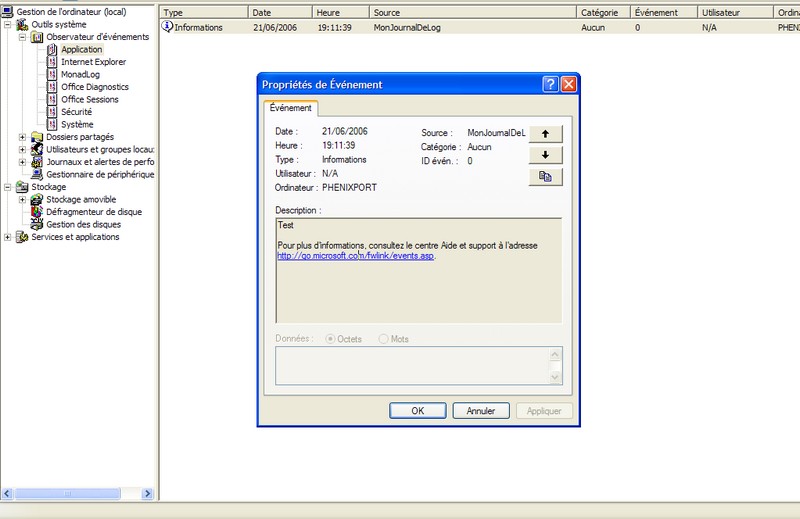
Task: Expand the Services et applications node
Action: click(x=8, y=237)
